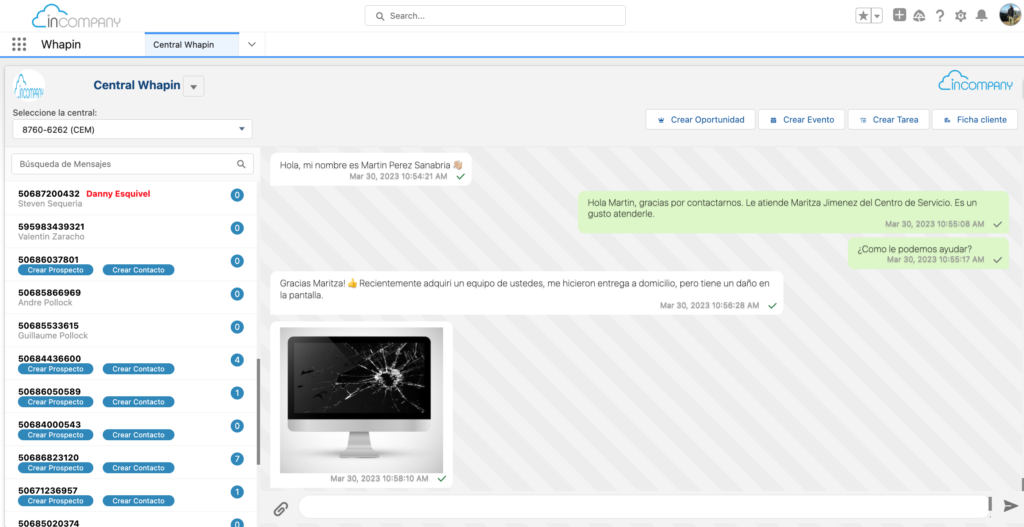Viewport: 1024px width, 527px height.
Task: Open the Ficha cliente button
Action: tap(975, 120)
